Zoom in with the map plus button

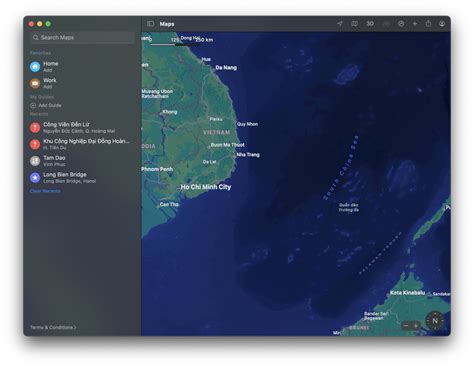416,326
